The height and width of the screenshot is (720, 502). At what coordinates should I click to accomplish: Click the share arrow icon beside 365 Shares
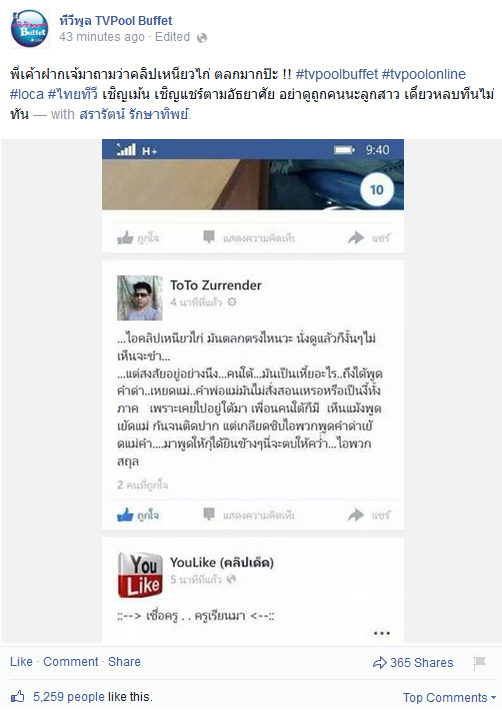[x=379, y=663]
